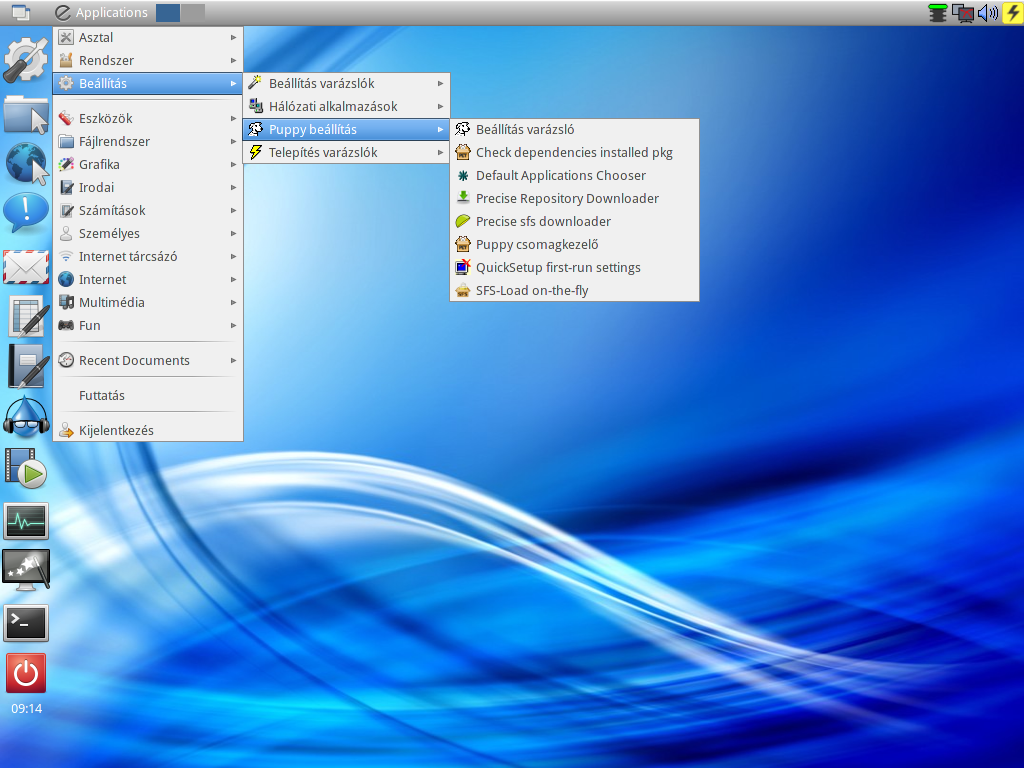Viewport: 1024px width, 768px height.
Task: Open the terminal icon in the dock
Action: pos(26,622)
